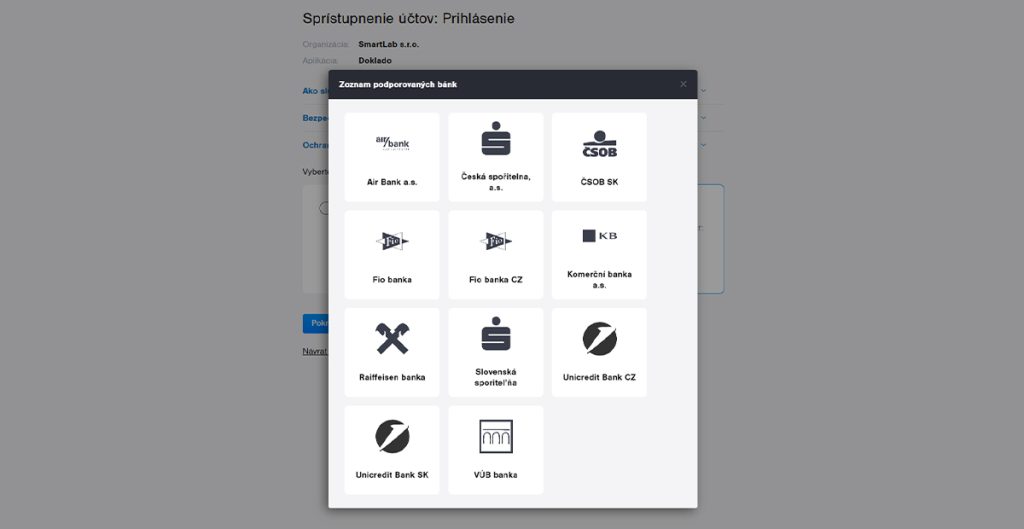Click the Fio banka CZ flag logo
This screenshot has width=1024, height=529.
click(x=496, y=241)
